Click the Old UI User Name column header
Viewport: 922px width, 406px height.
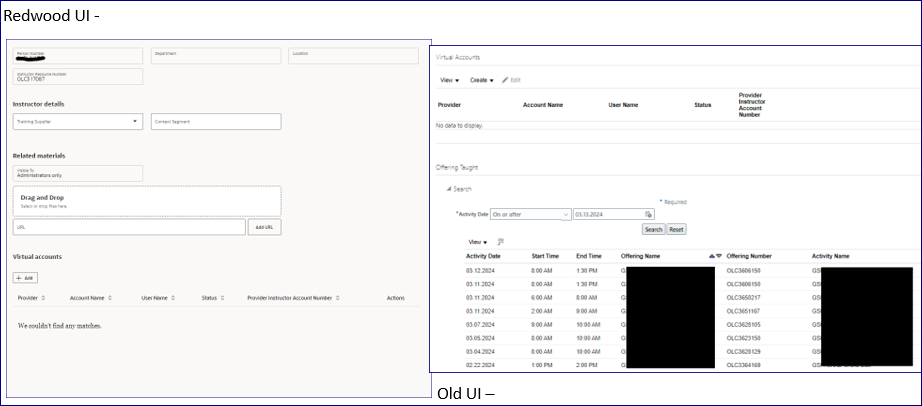623,105
